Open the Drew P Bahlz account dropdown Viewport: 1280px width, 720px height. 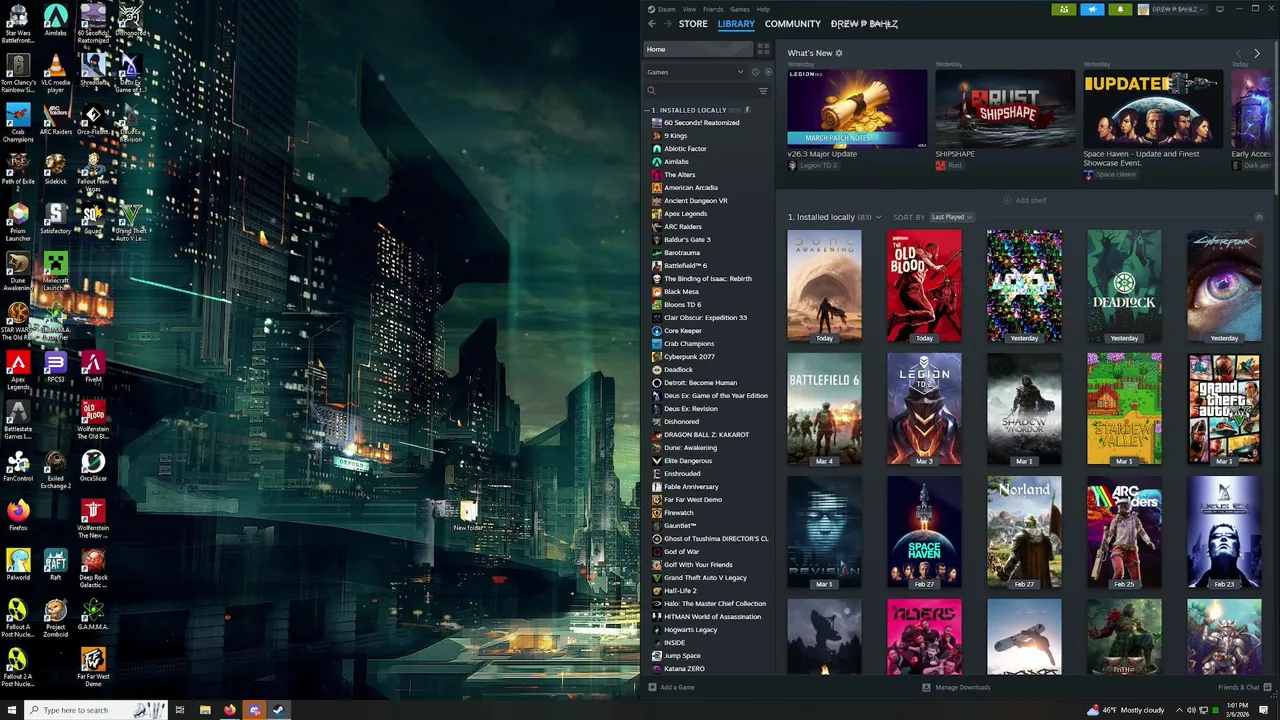1172,9
